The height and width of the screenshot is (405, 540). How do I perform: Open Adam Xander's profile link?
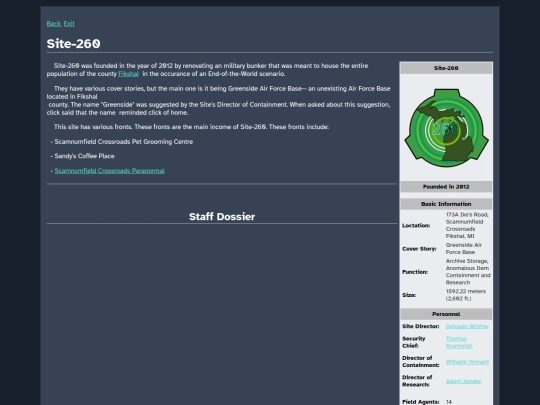pyautogui.click(x=463, y=381)
